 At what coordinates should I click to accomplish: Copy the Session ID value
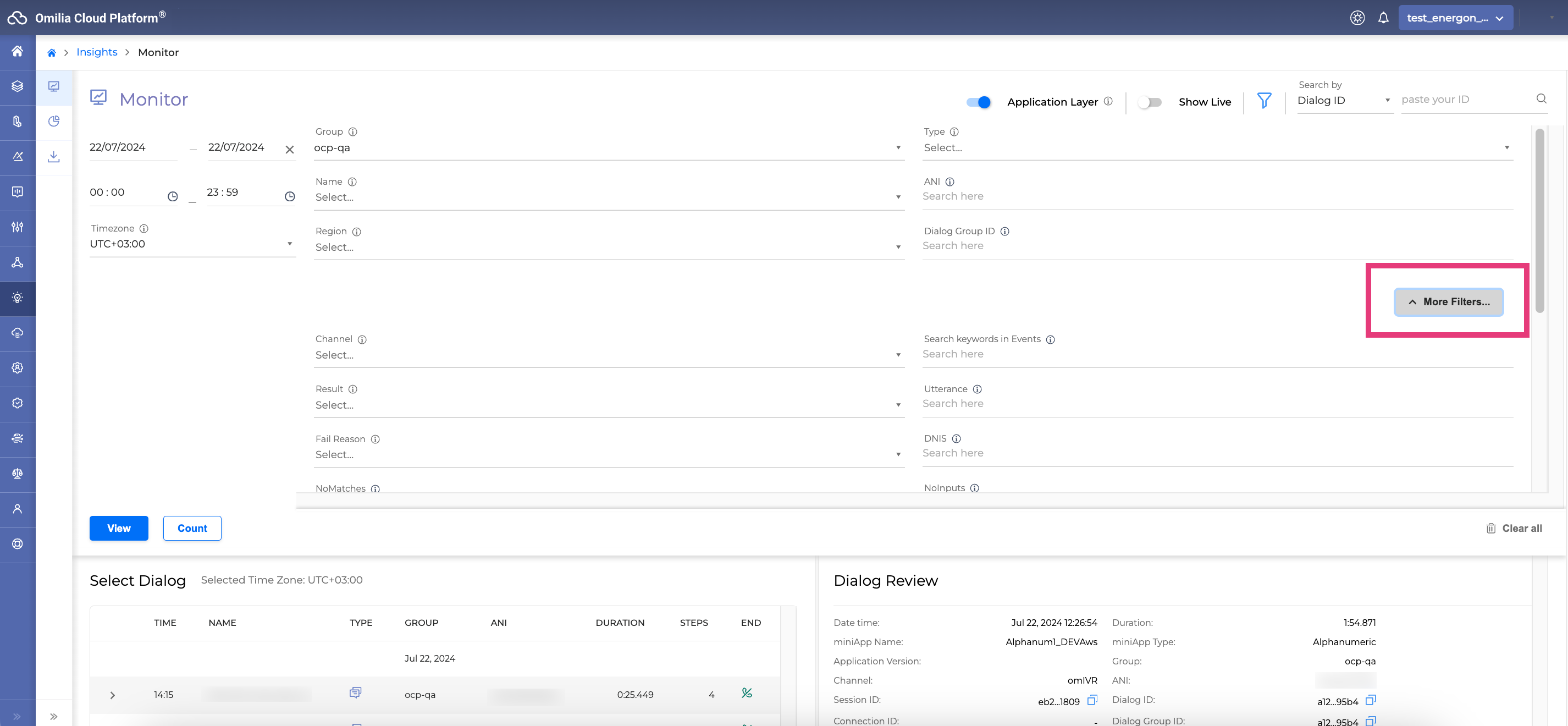[x=1092, y=700]
